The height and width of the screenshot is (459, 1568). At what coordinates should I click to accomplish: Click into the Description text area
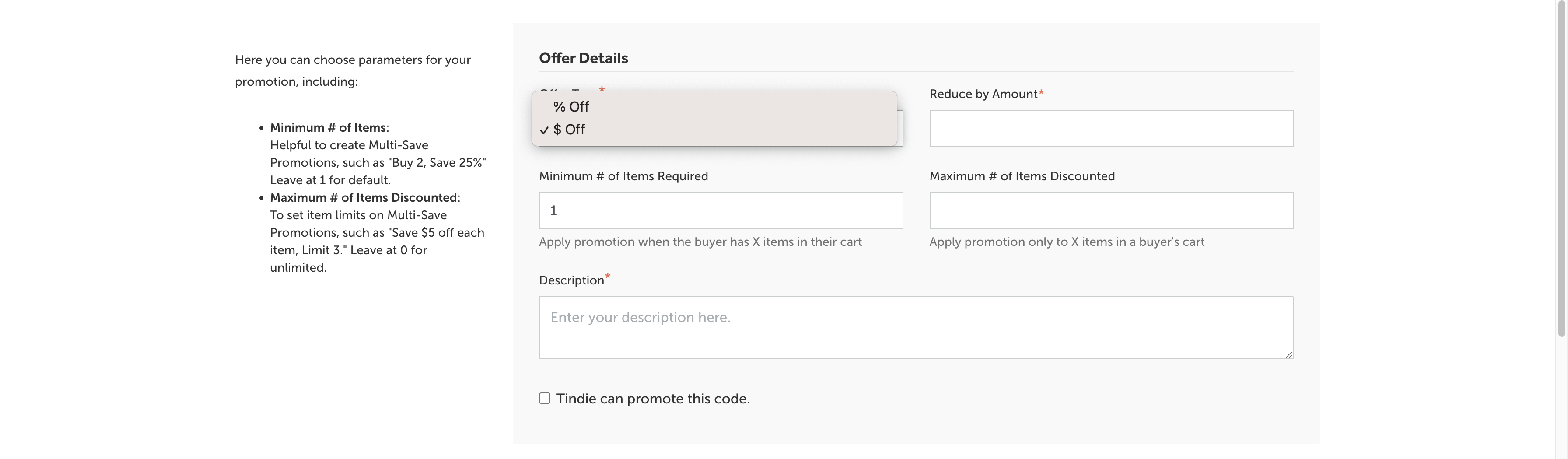916,327
